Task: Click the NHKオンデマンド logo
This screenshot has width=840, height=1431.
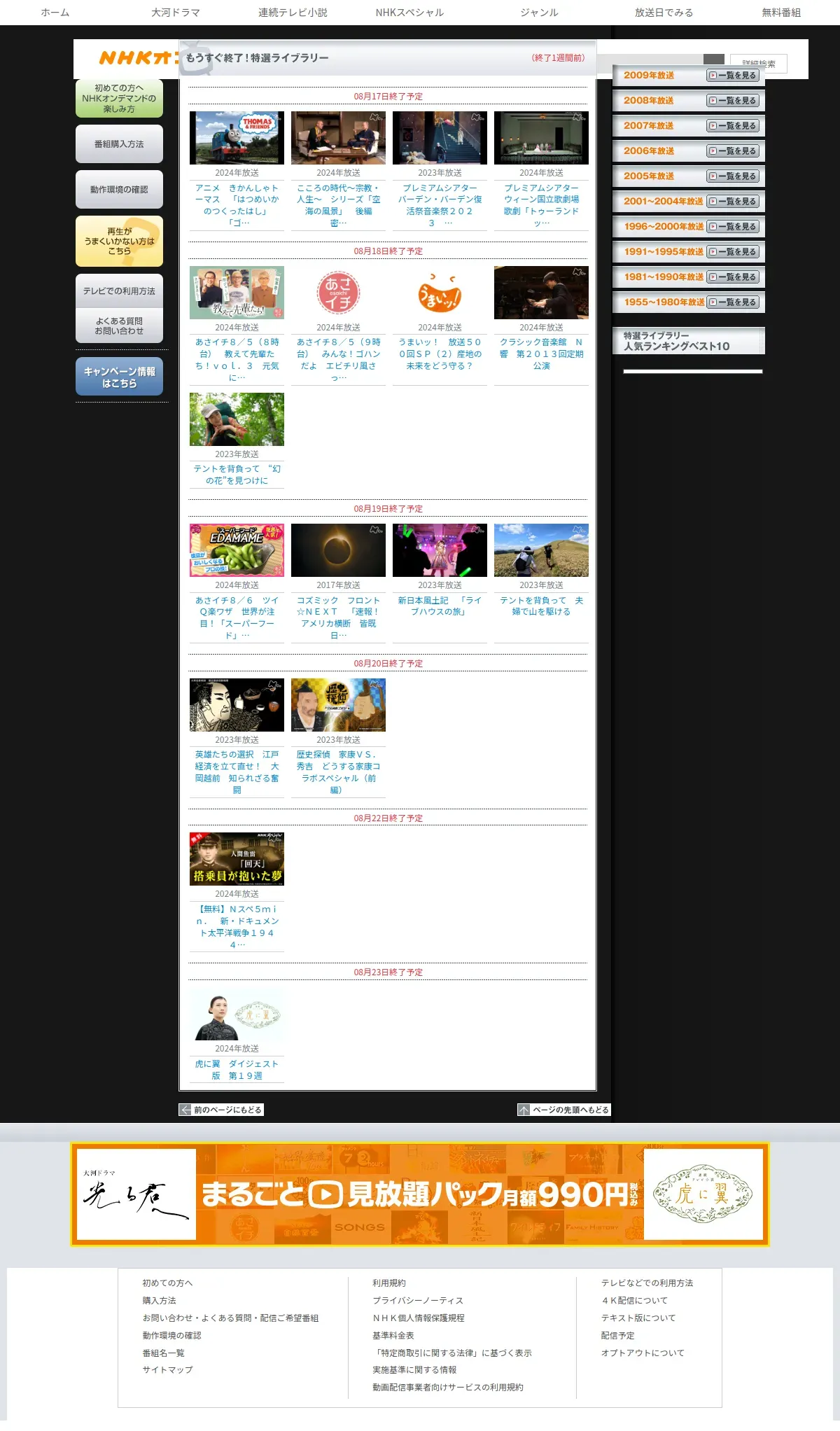Action: pos(137,58)
